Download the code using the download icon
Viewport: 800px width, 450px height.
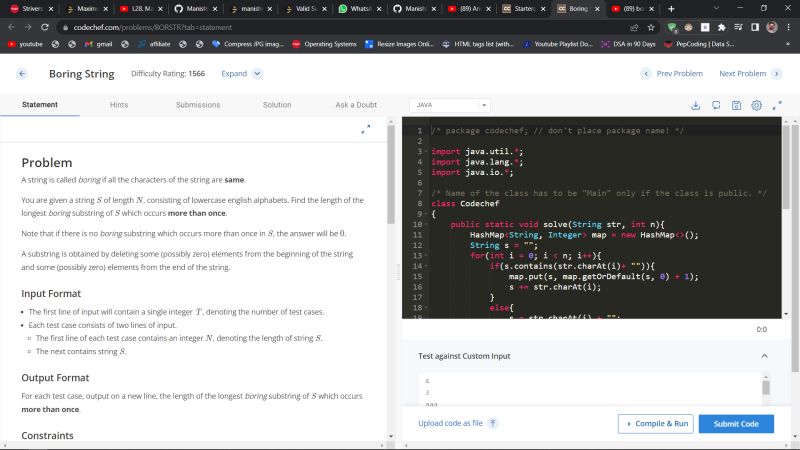pyautogui.click(x=696, y=105)
